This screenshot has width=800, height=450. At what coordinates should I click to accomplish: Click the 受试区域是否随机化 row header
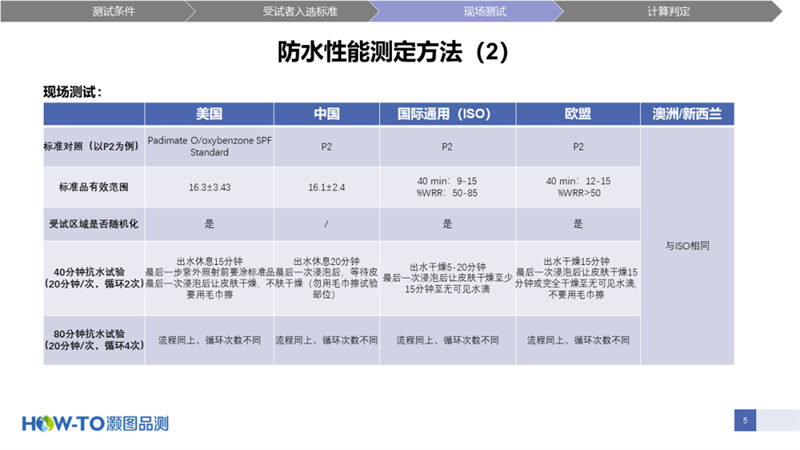tap(94, 225)
